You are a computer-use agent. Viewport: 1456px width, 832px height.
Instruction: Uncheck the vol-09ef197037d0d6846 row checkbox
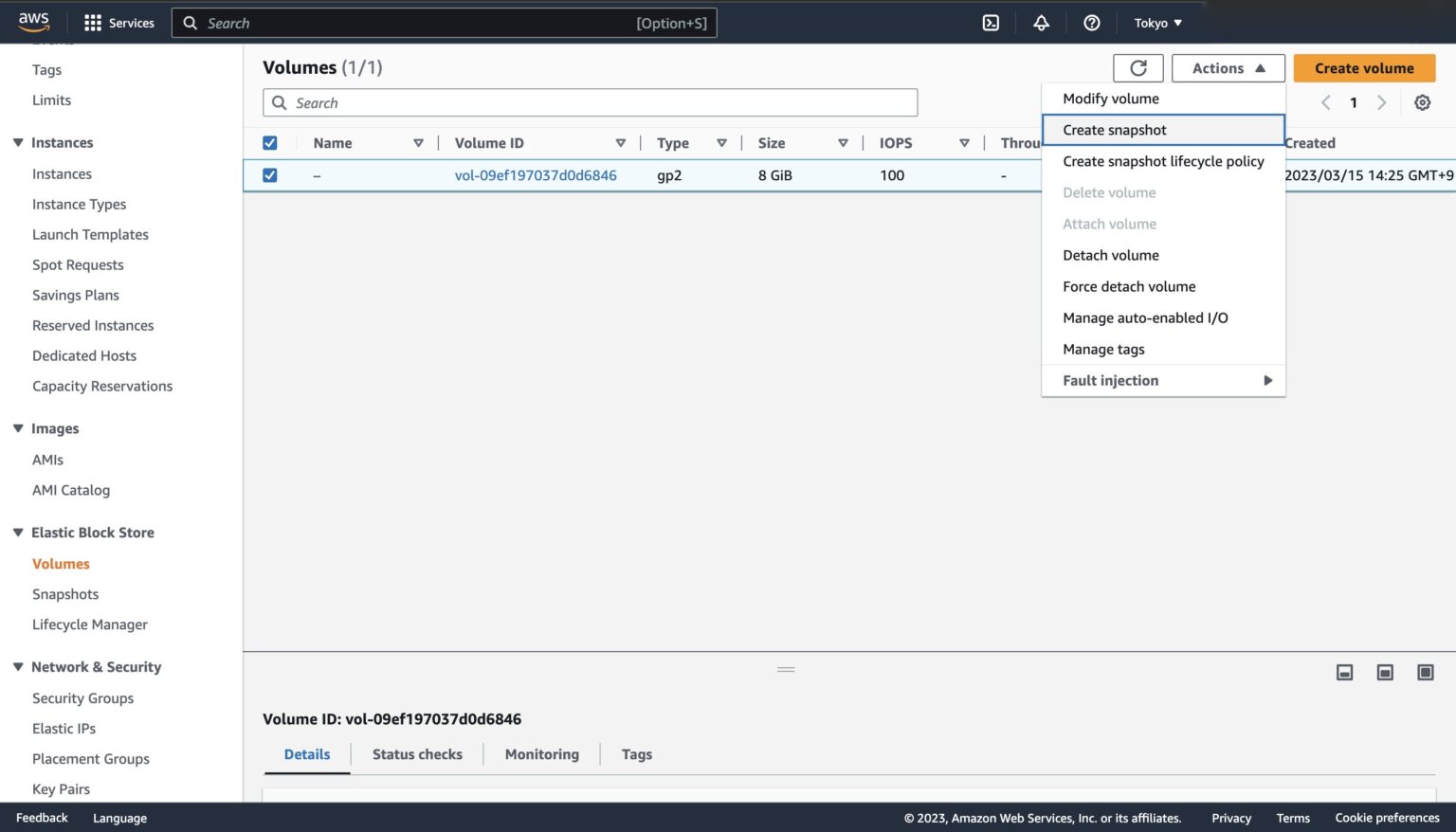[x=270, y=174]
